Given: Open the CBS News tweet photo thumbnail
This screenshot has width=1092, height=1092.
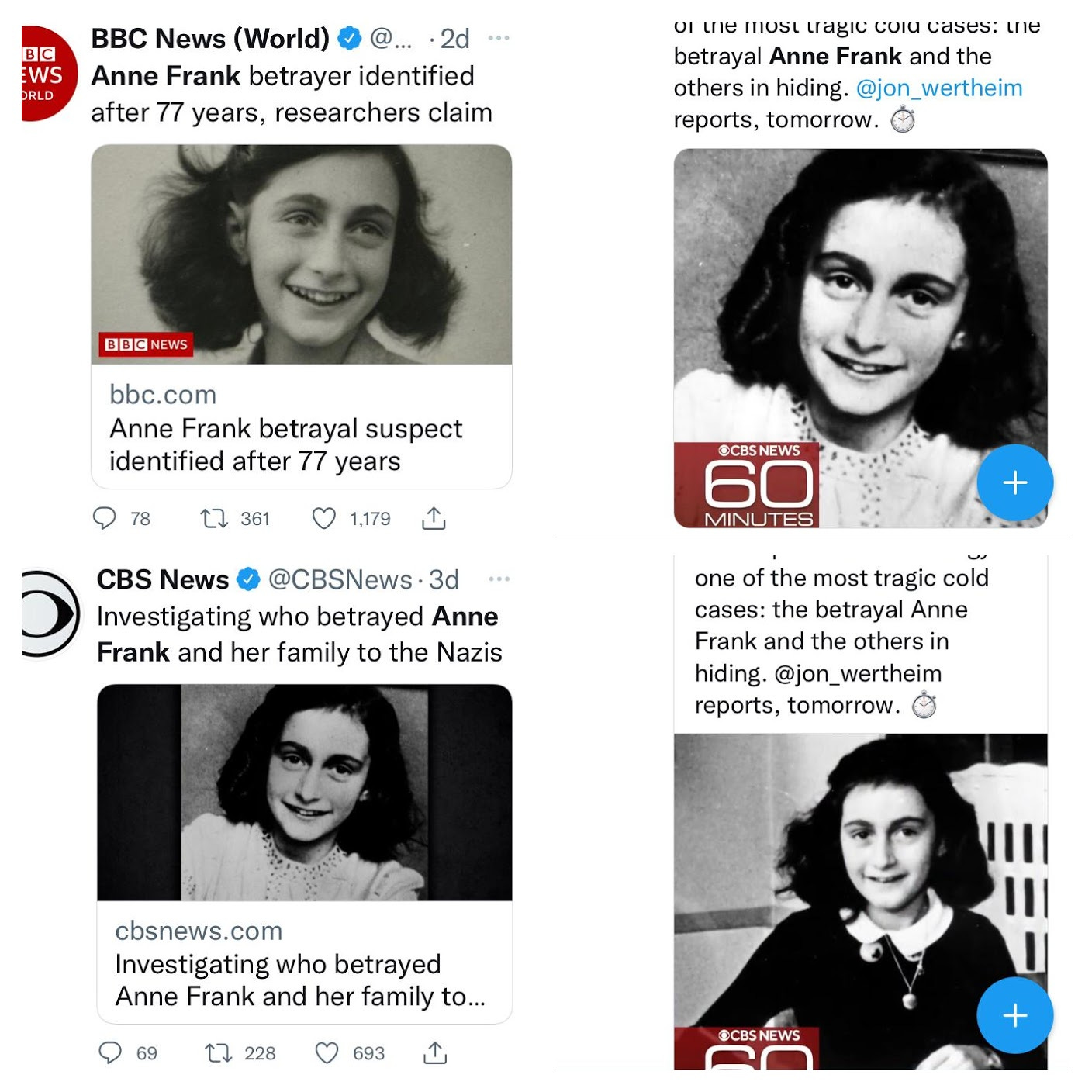Looking at the screenshot, I should coord(305,793).
